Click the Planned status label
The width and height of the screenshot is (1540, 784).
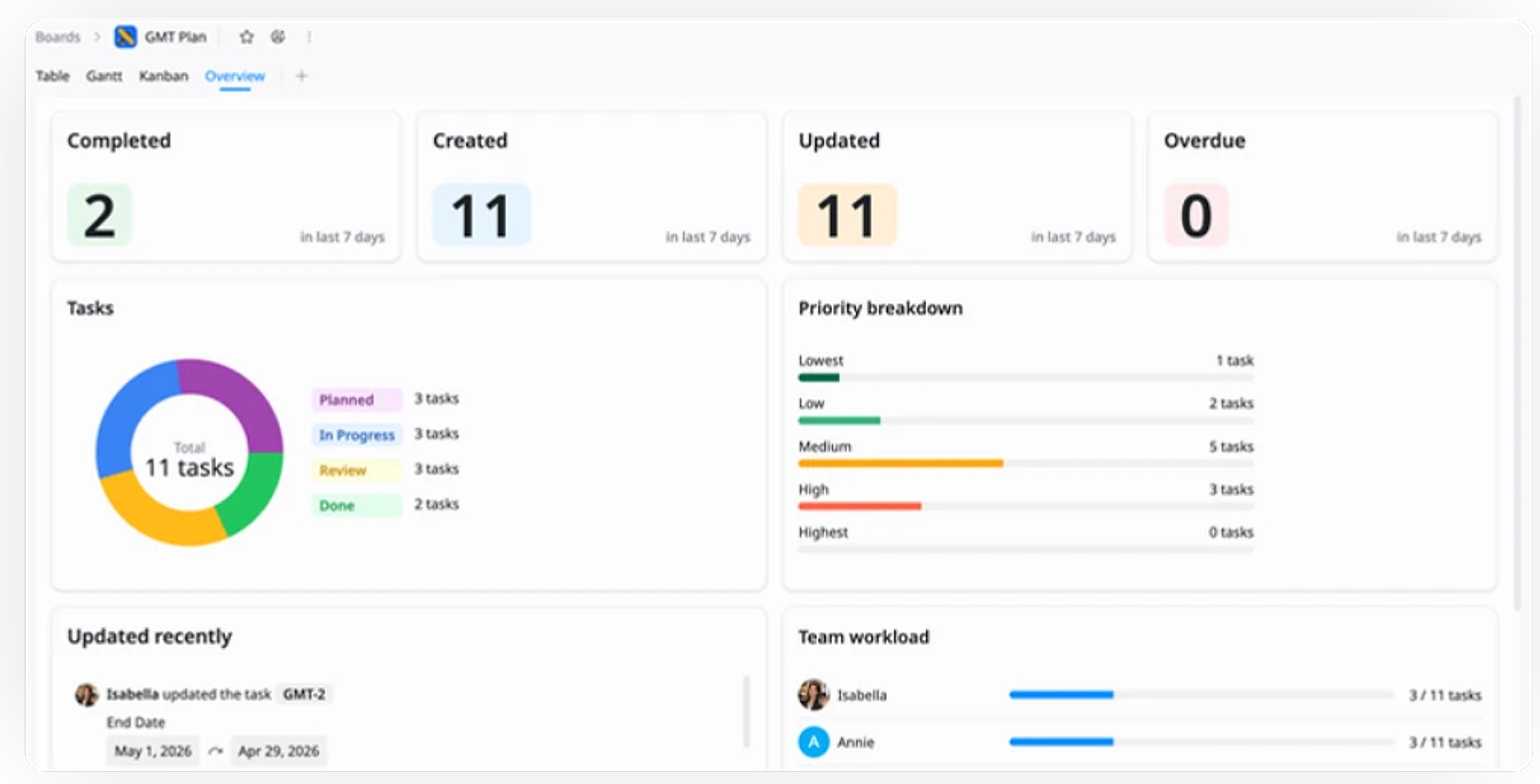coord(357,400)
